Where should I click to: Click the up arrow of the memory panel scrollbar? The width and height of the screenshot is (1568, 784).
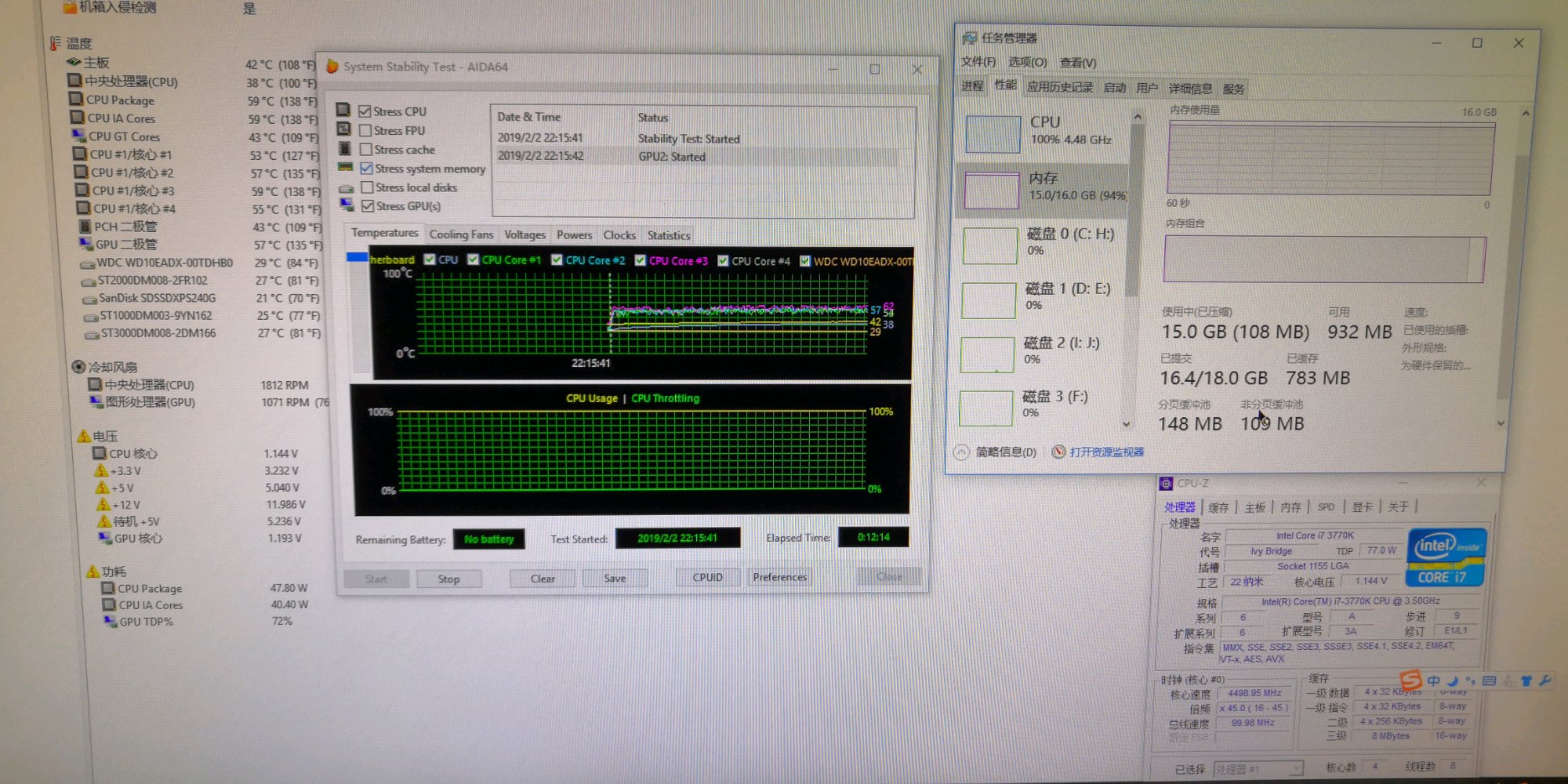point(1526,114)
